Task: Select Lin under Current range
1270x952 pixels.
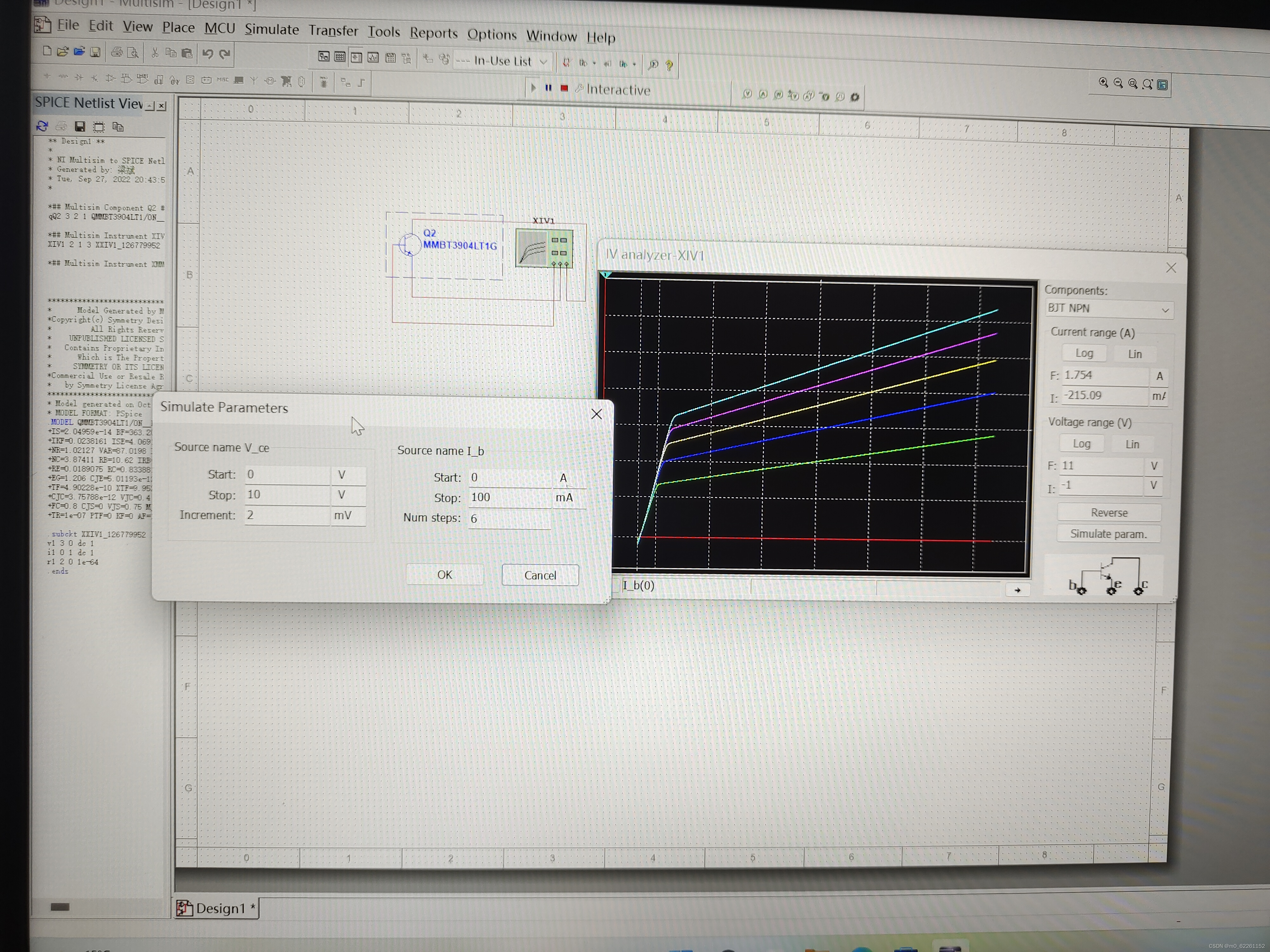Action: point(1135,354)
